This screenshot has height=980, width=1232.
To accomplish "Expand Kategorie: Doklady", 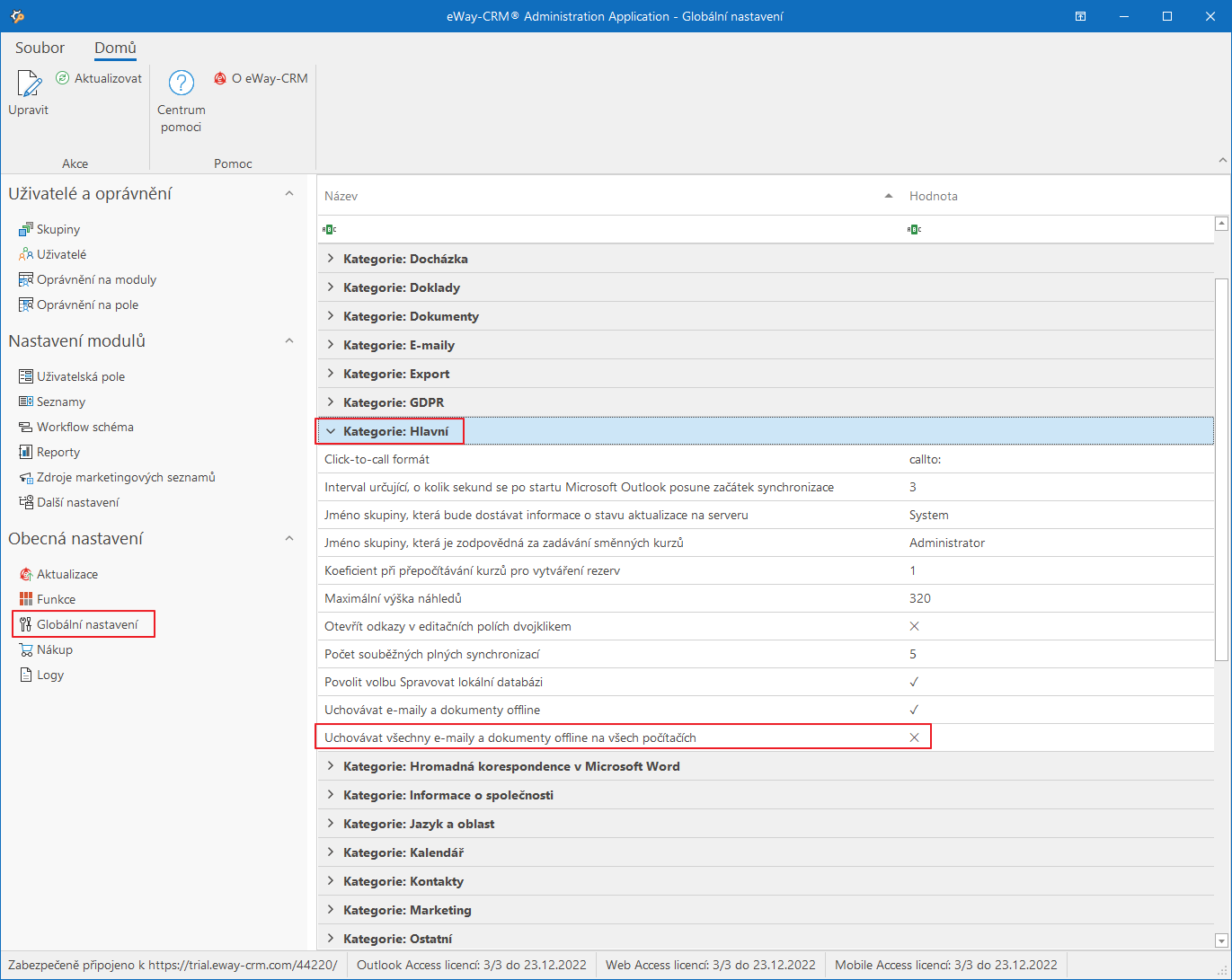I will [331, 287].
